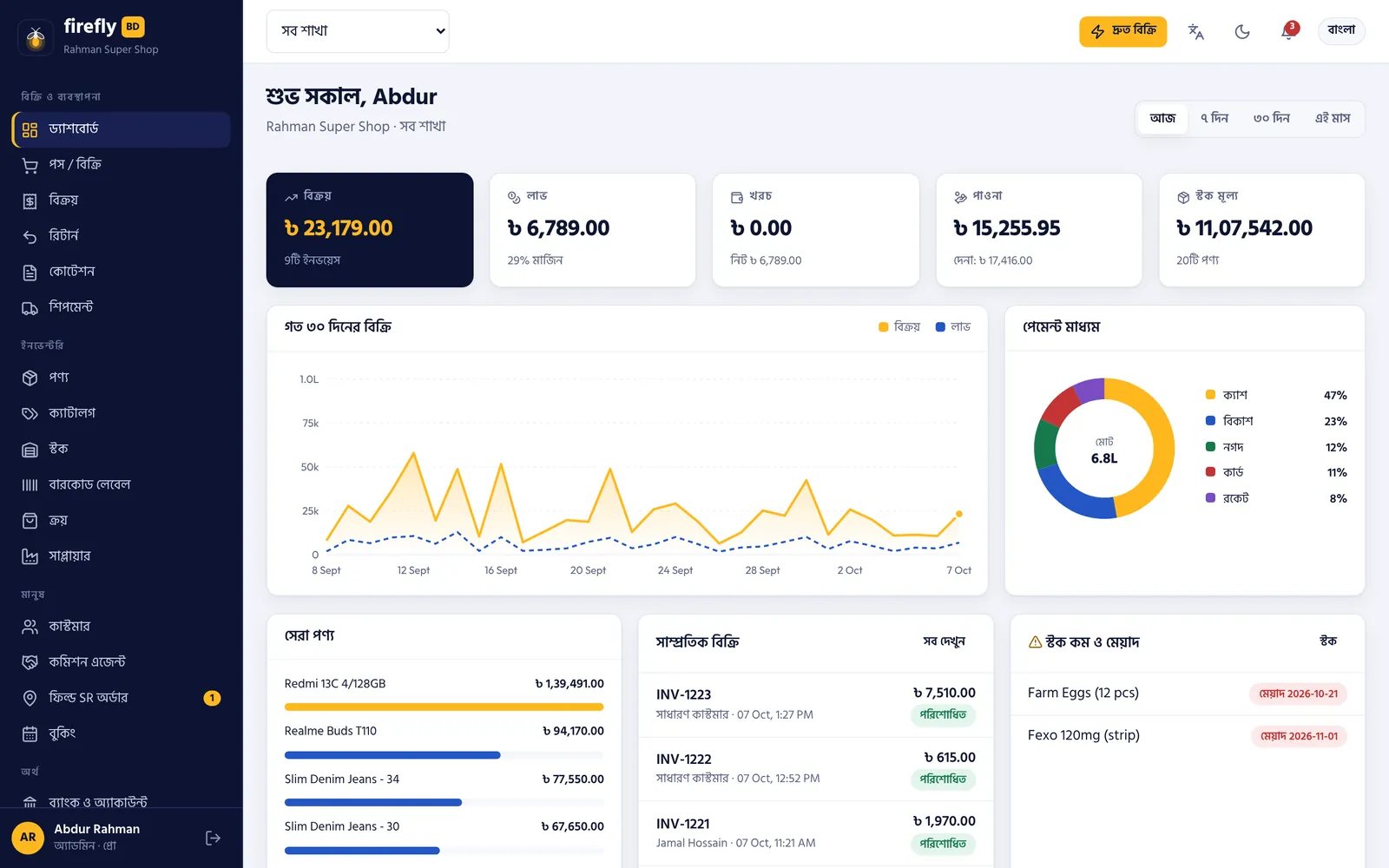
Task: Click the Redmi 13C 4/128GB product
Action: 444,694
